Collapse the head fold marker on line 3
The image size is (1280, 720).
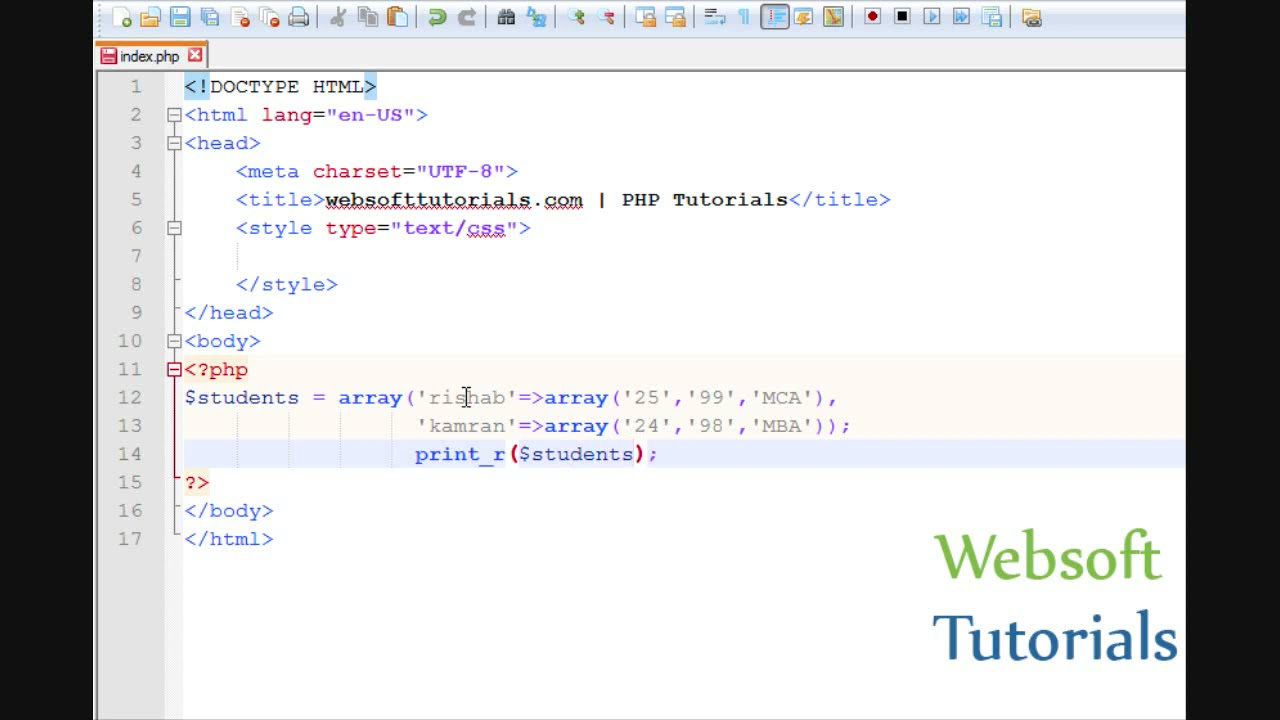[x=174, y=143]
